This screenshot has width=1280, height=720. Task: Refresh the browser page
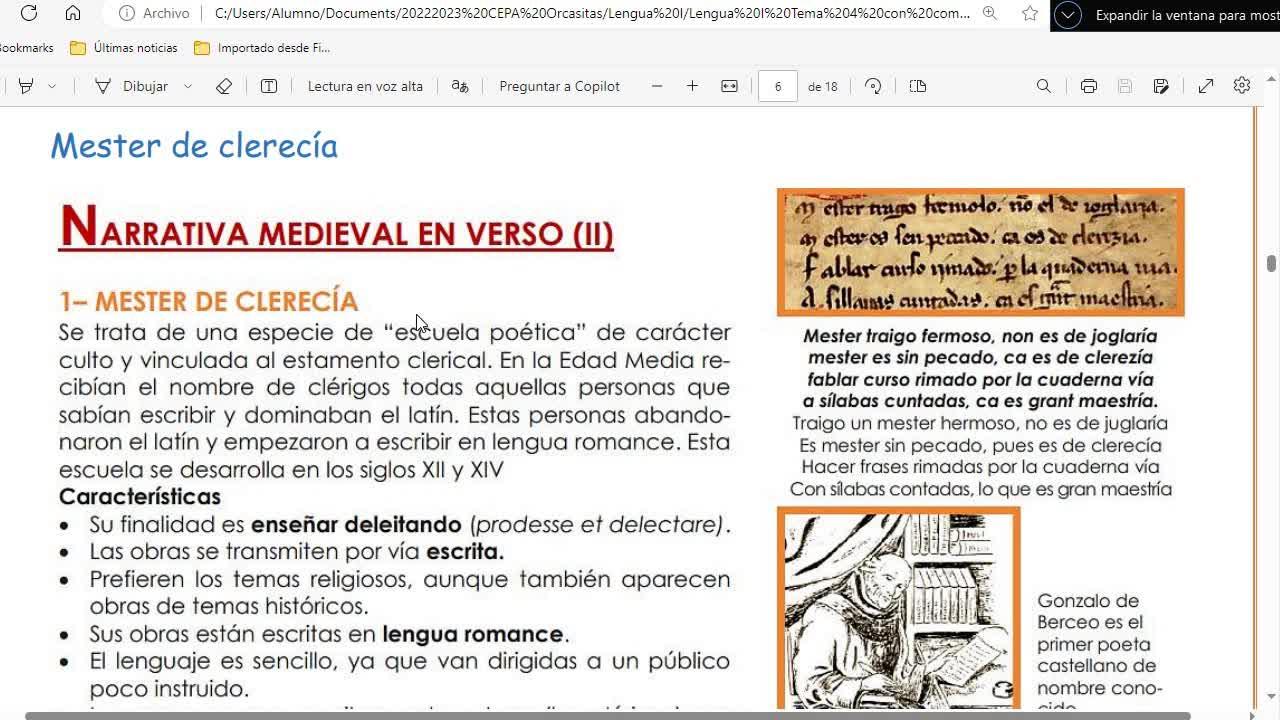(x=29, y=13)
